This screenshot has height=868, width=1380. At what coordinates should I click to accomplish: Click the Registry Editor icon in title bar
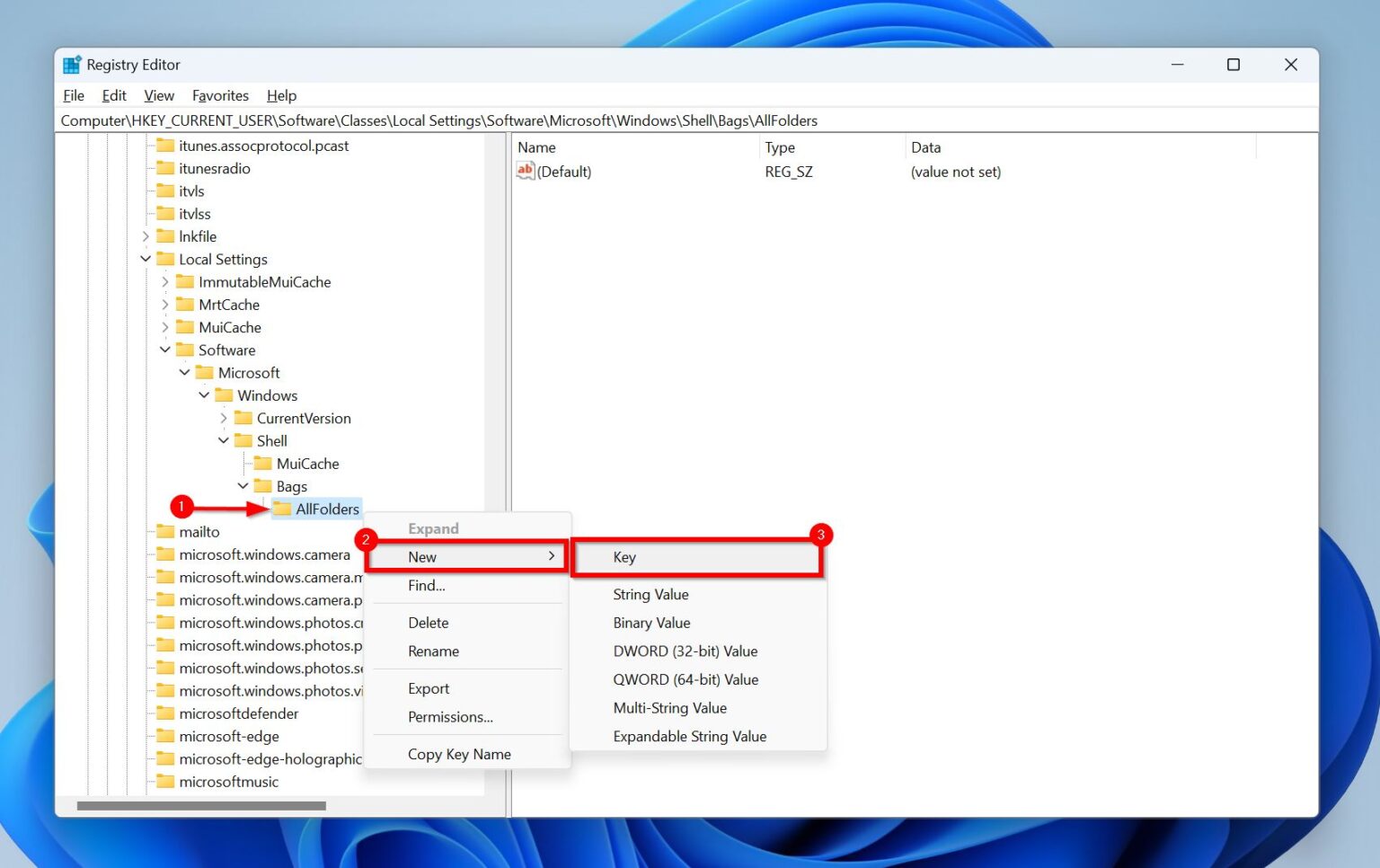coord(71,64)
